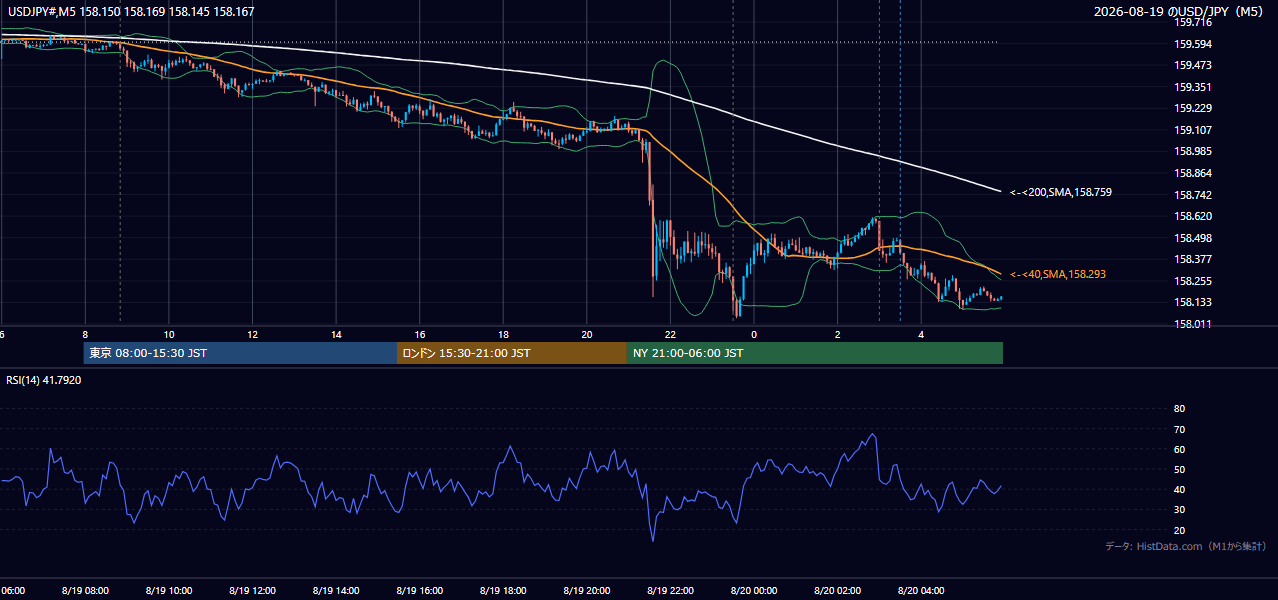Image resolution: width=1278 pixels, height=600 pixels.
Task: Click RSI scale value 30
Action: pos(1180,510)
